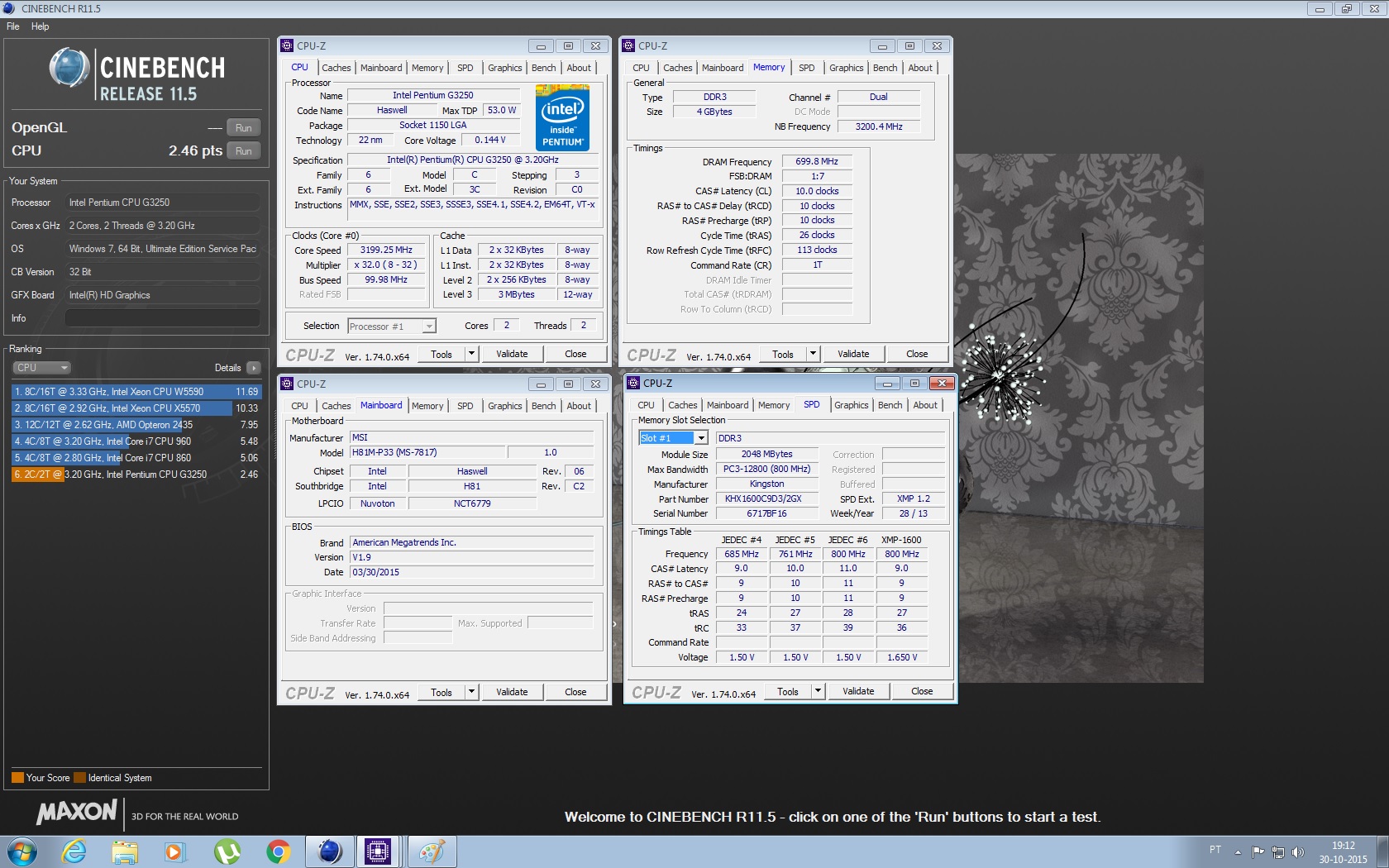Viewport: 1389px width, 868px height.
Task: Select the AMD Opteron 2435 ranking row
Action: 136,425
